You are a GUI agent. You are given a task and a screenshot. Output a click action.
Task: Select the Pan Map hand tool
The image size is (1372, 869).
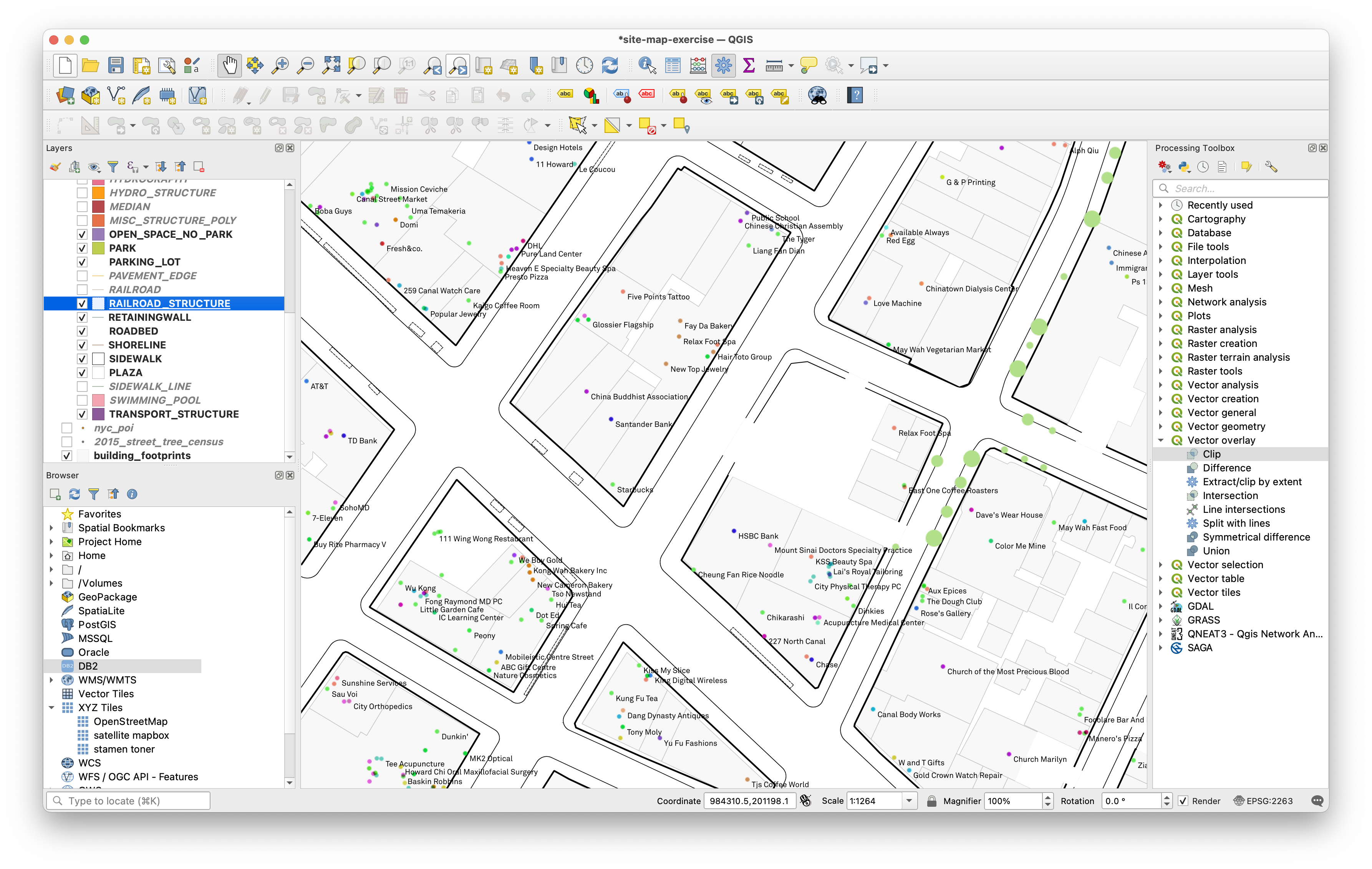pyautogui.click(x=230, y=66)
